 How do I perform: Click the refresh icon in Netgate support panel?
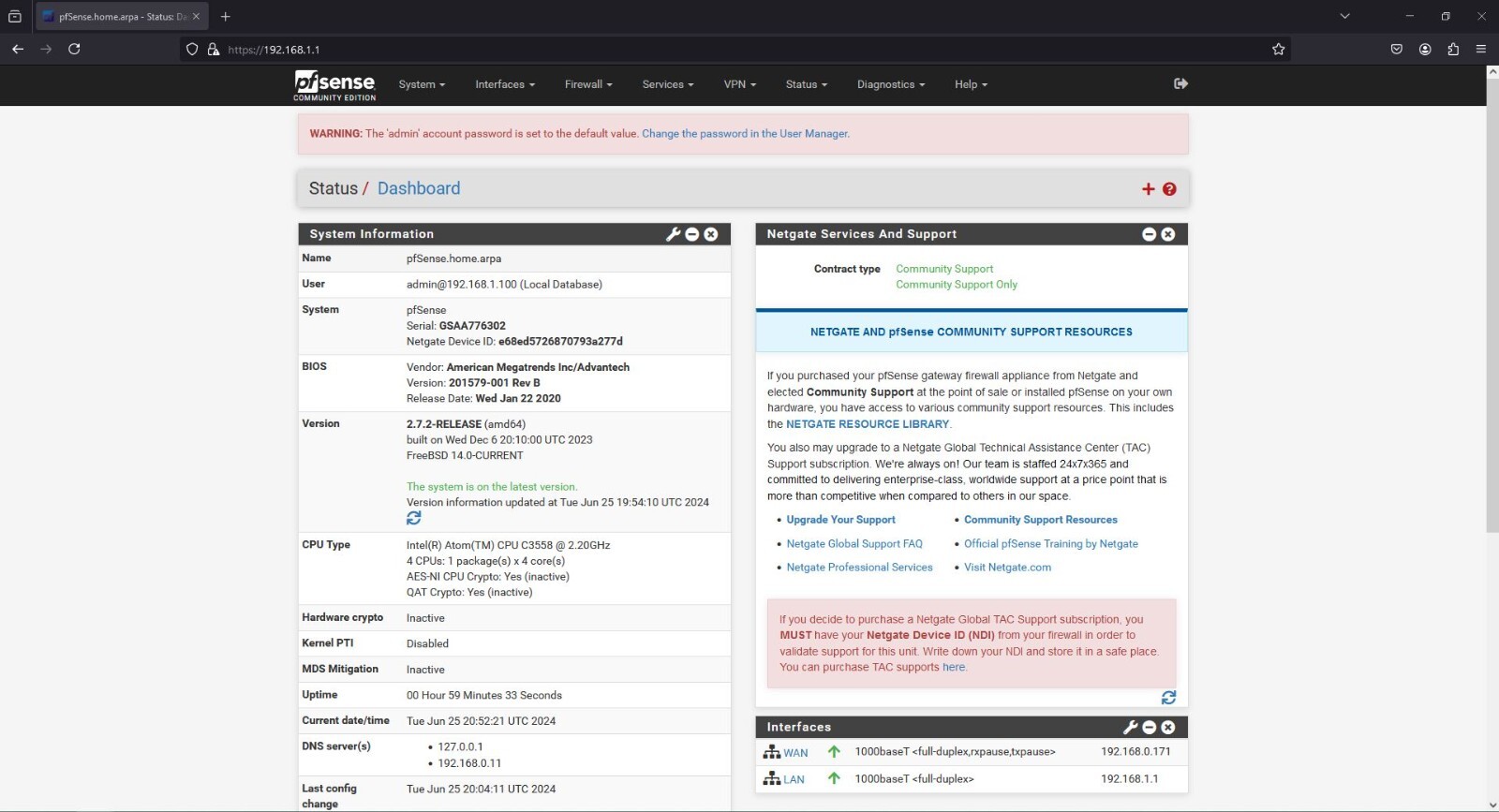tap(1168, 698)
